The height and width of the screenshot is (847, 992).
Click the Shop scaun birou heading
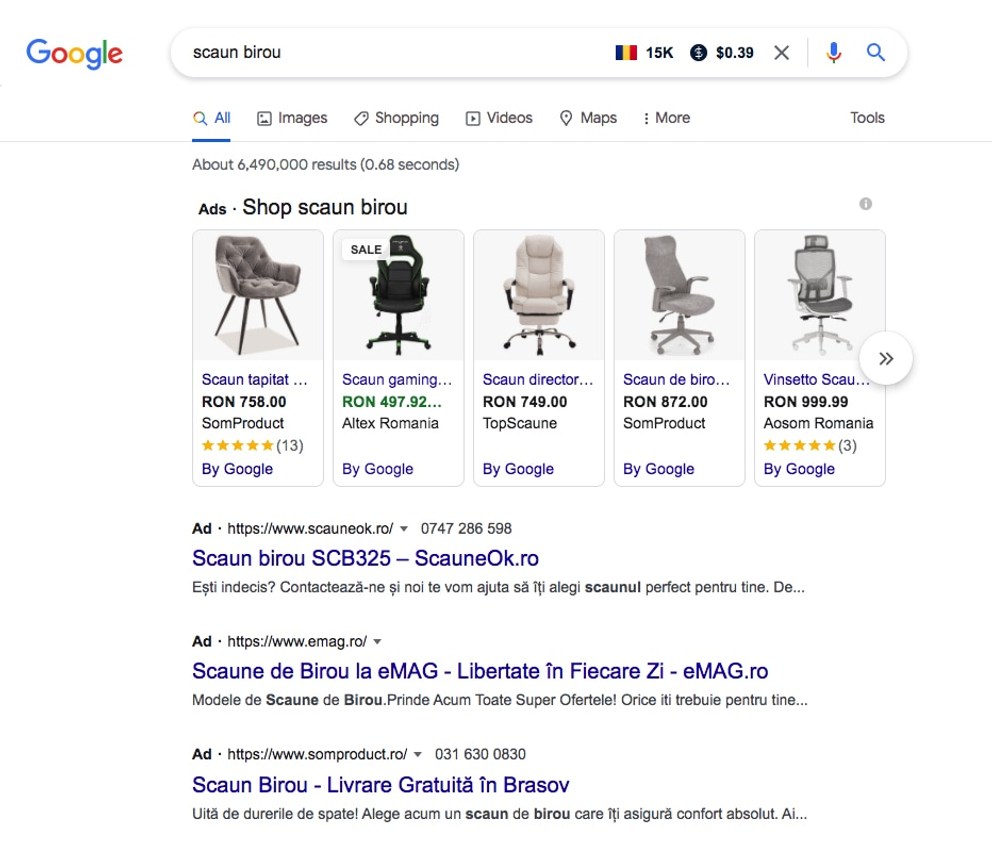point(325,207)
